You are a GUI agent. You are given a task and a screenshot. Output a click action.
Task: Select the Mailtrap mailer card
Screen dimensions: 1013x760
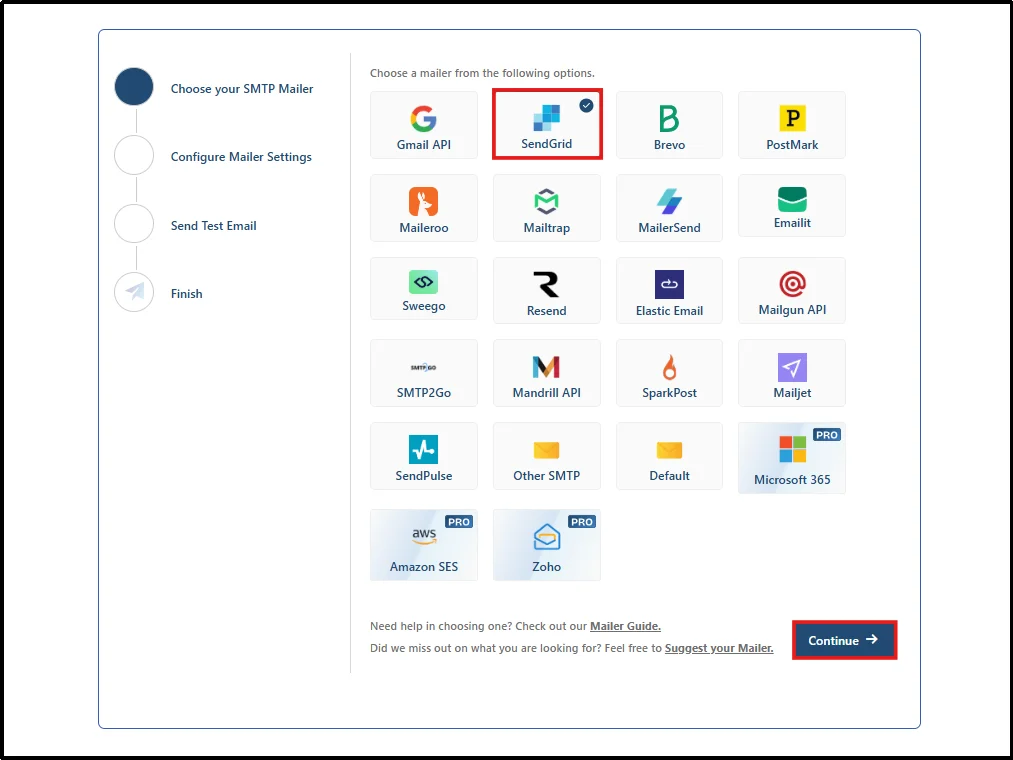click(547, 208)
